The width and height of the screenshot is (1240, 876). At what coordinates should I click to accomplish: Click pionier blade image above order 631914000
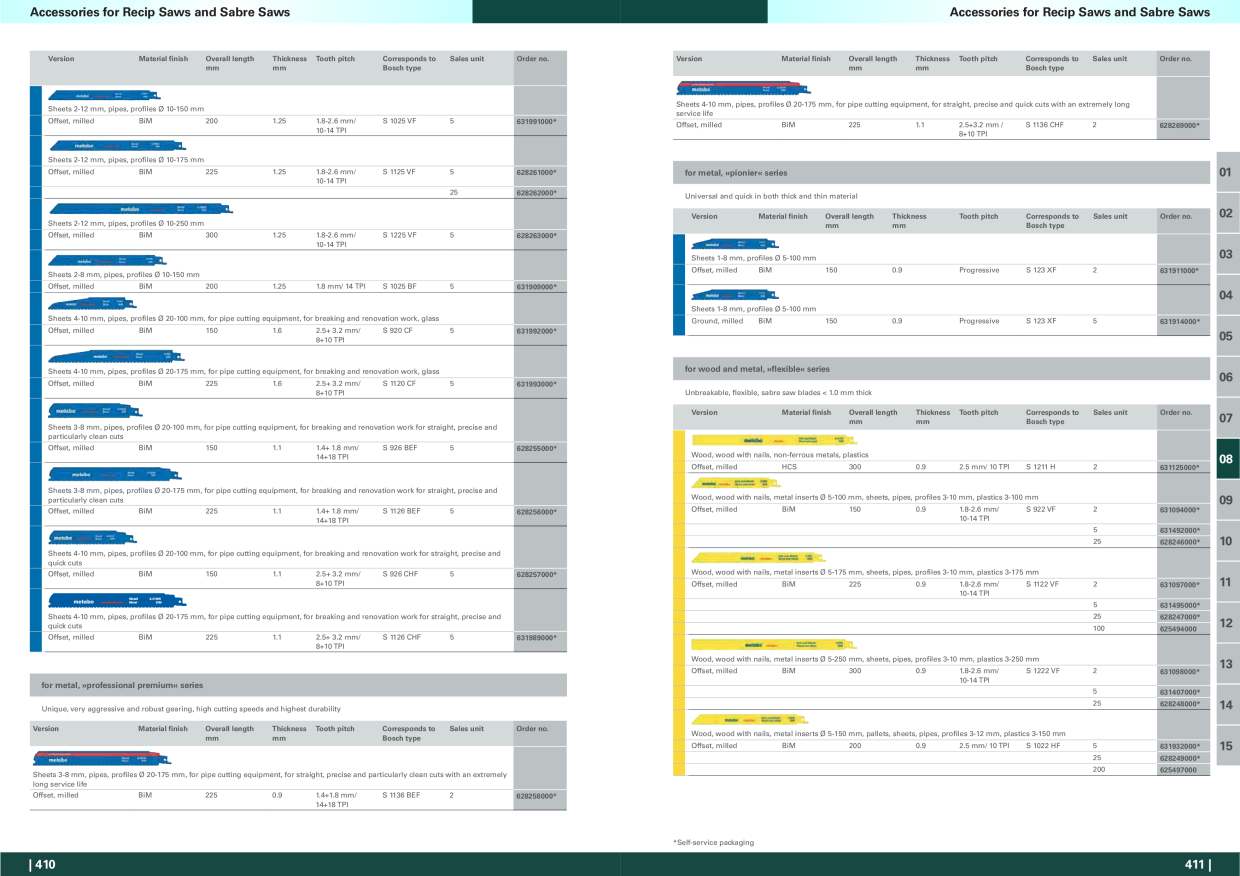click(x=734, y=295)
